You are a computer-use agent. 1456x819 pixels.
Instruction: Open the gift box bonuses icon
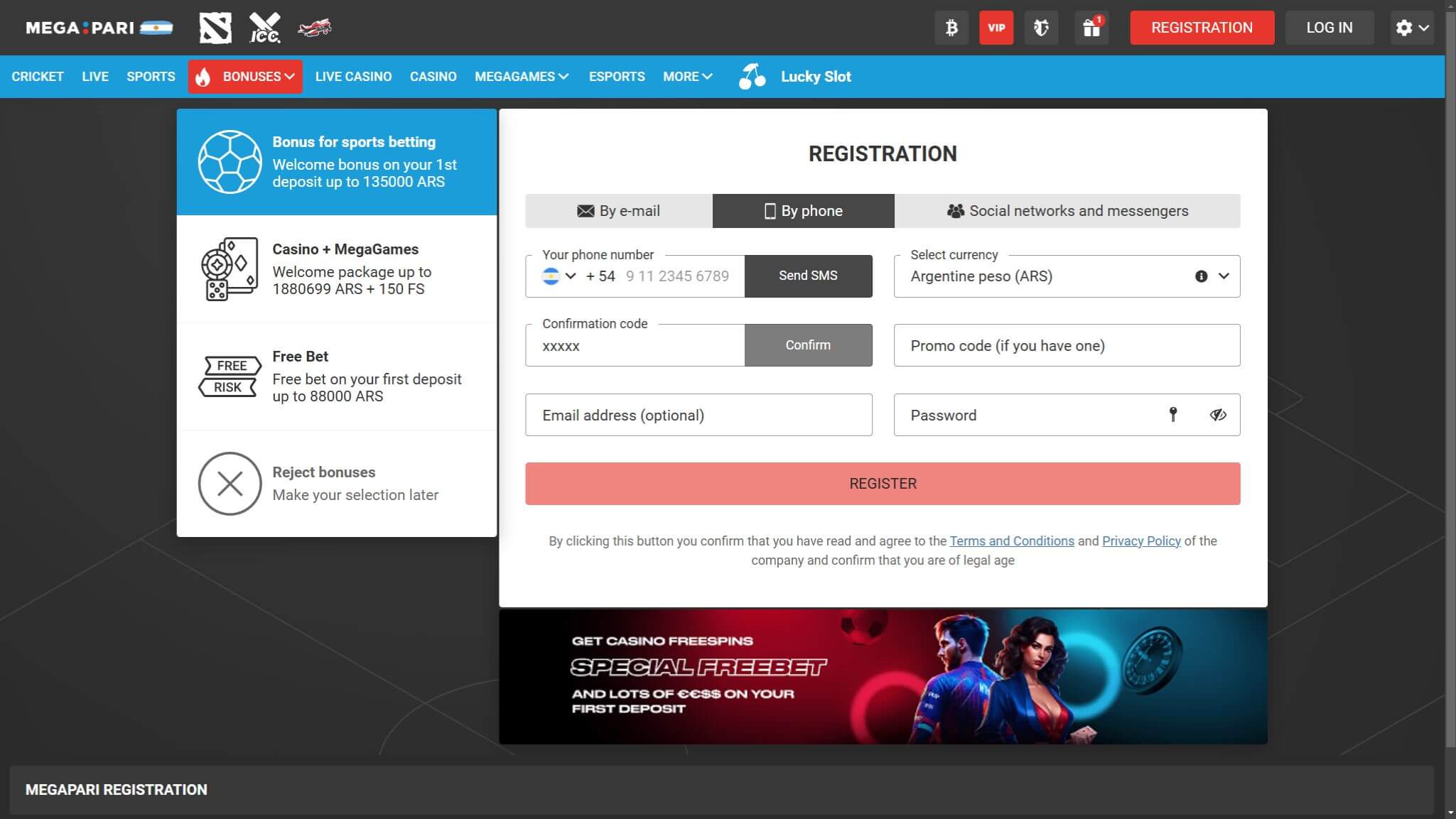[1091, 28]
